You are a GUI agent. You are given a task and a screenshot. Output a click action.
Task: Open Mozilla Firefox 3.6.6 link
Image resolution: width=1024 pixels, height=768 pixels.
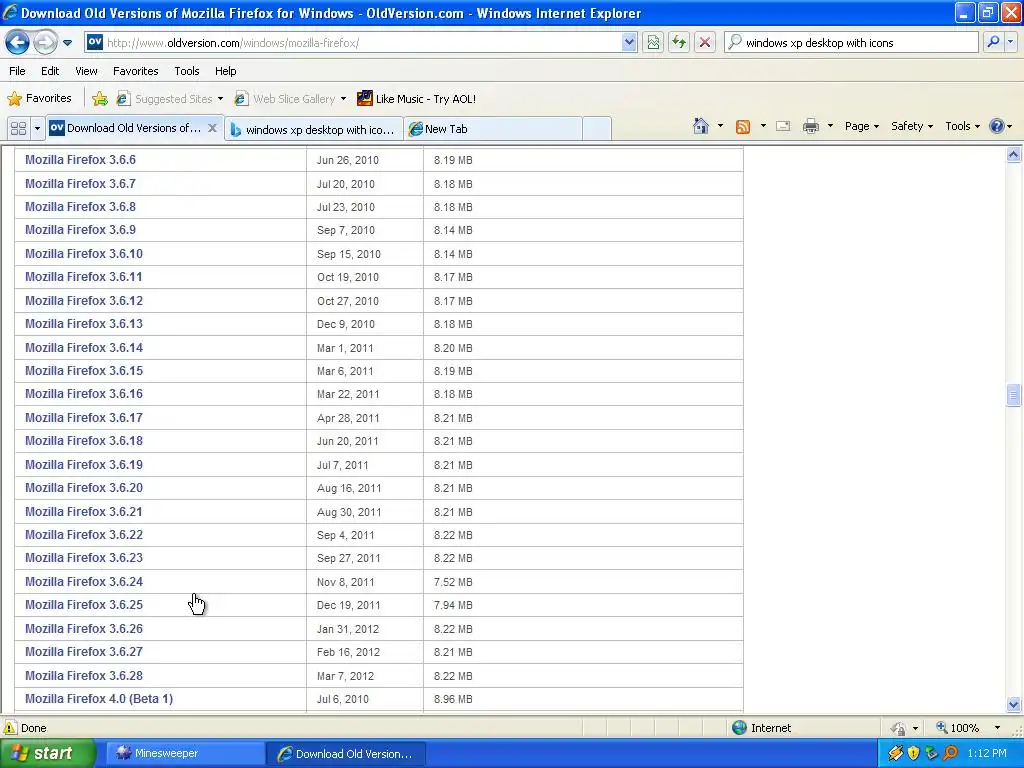(x=80, y=159)
